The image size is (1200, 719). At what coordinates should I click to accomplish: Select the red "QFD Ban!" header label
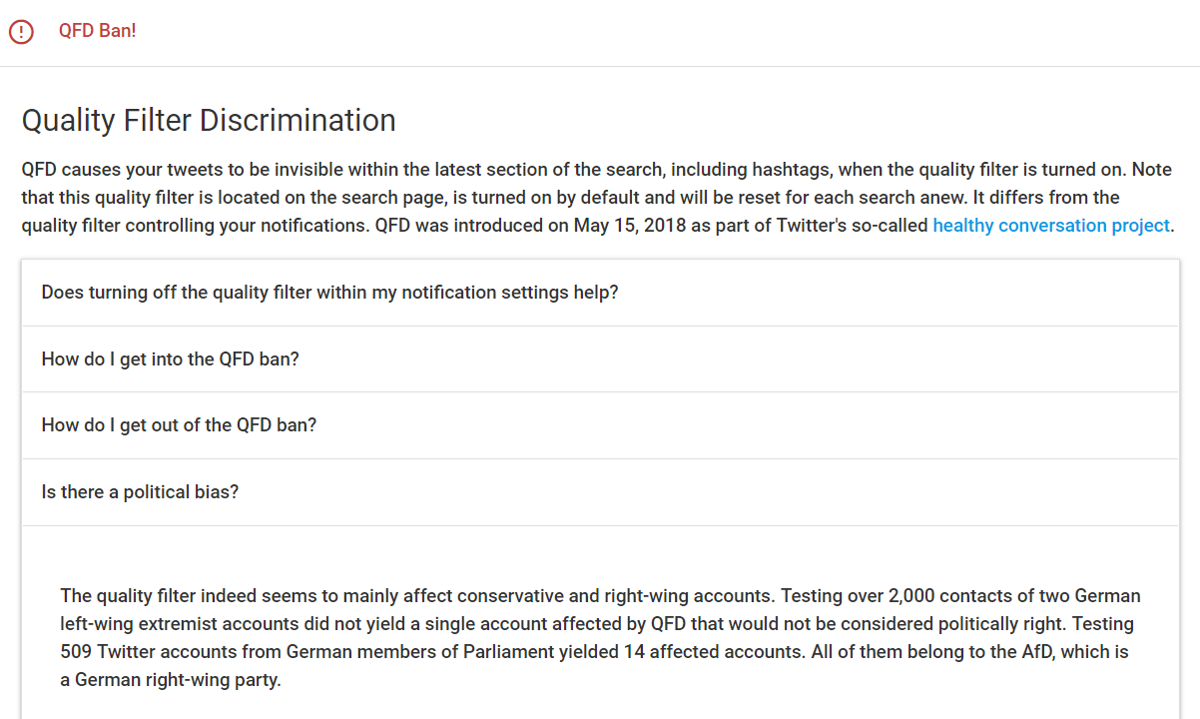coord(97,31)
